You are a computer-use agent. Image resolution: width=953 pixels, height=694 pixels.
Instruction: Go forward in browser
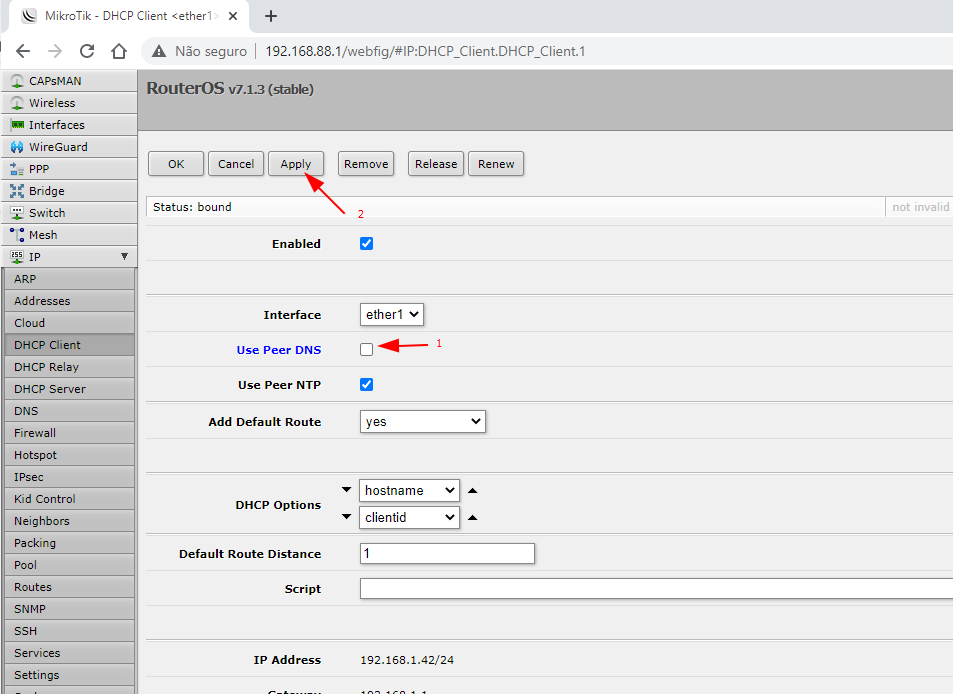pyautogui.click(x=55, y=51)
